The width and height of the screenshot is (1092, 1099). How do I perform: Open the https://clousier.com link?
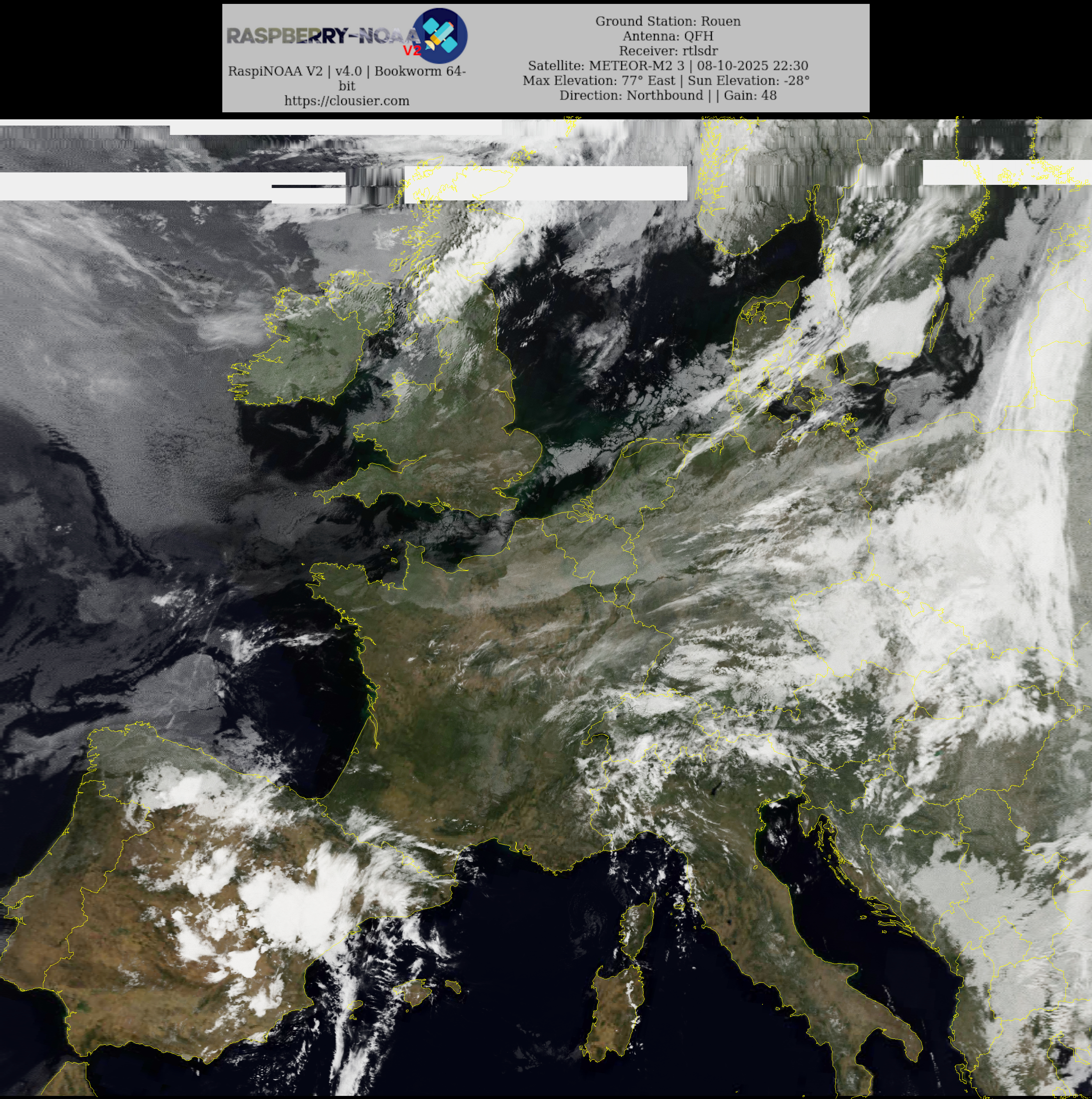(346, 101)
